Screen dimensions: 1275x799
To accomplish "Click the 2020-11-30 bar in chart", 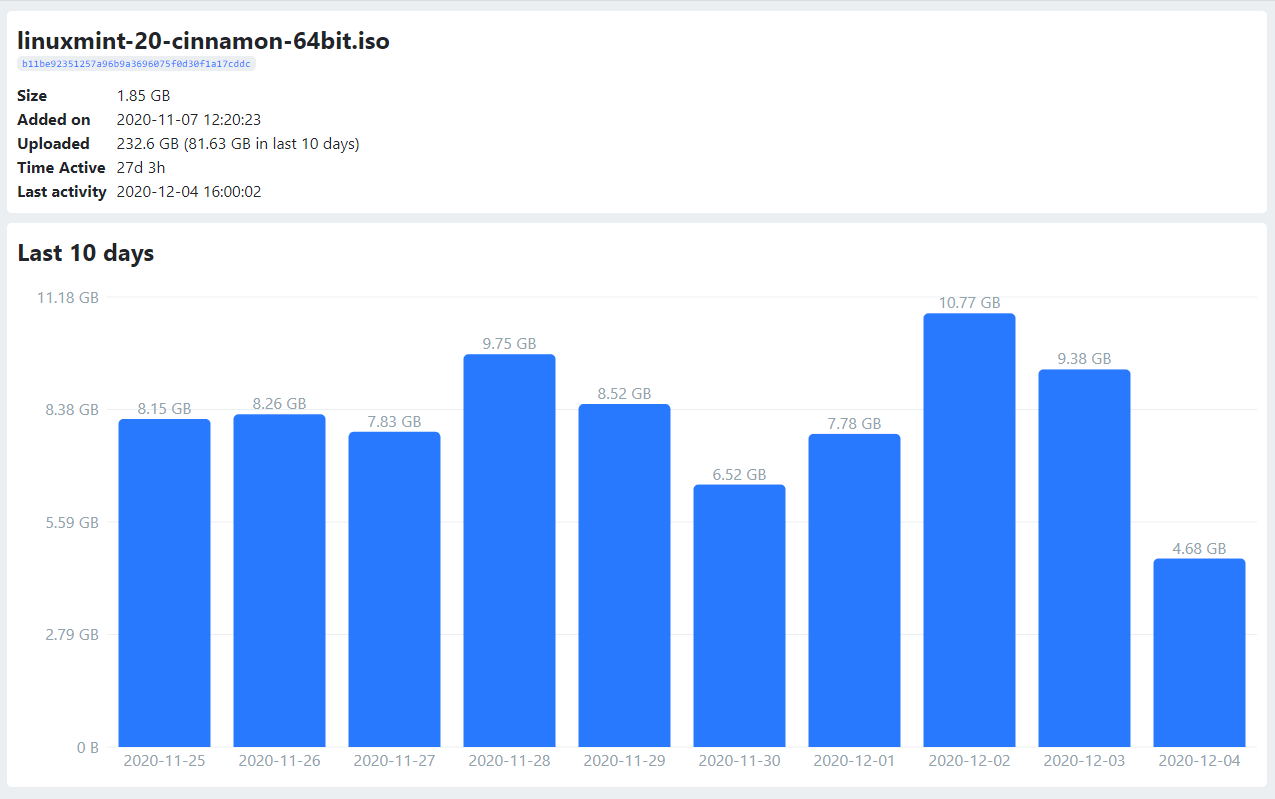I will [x=739, y=616].
